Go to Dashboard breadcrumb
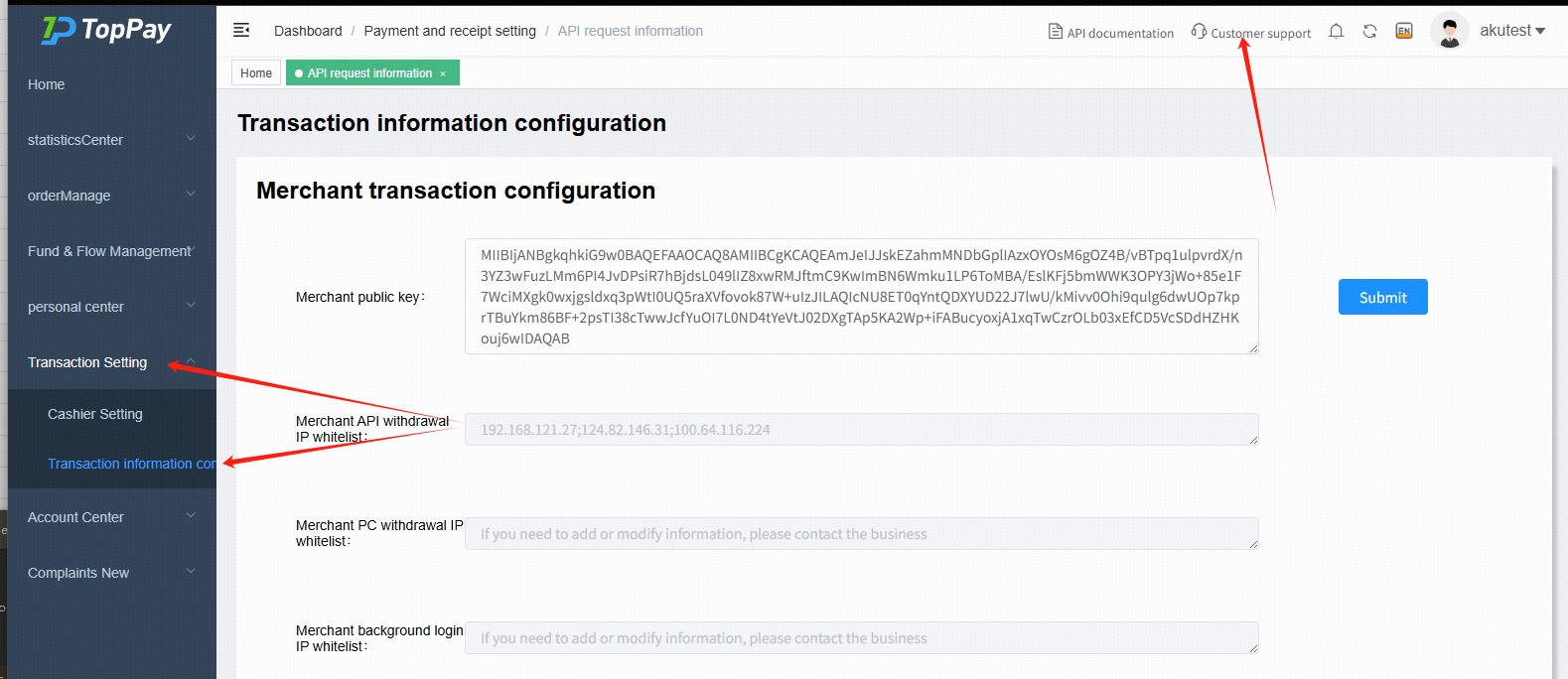This screenshot has height=679, width=1568. coord(308,31)
